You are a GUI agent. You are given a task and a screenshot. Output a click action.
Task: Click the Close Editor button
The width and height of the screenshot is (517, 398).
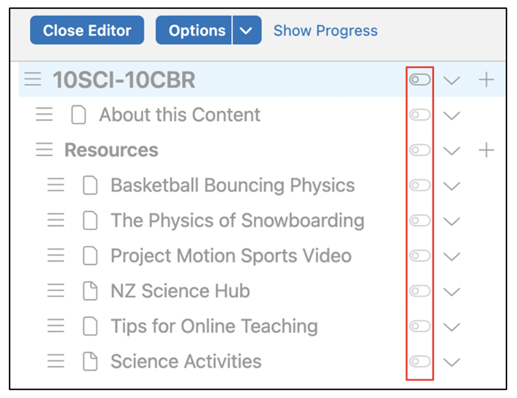pos(87,30)
